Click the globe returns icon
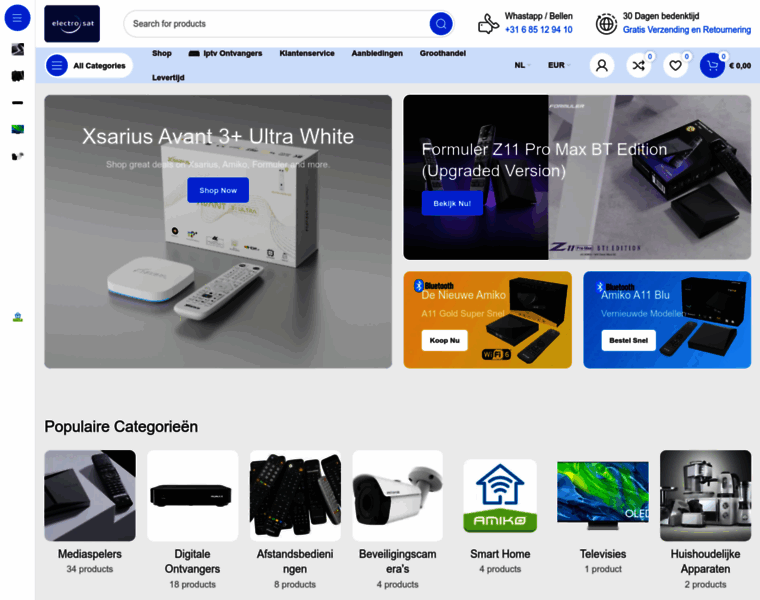The height and width of the screenshot is (600, 760). [606, 24]
